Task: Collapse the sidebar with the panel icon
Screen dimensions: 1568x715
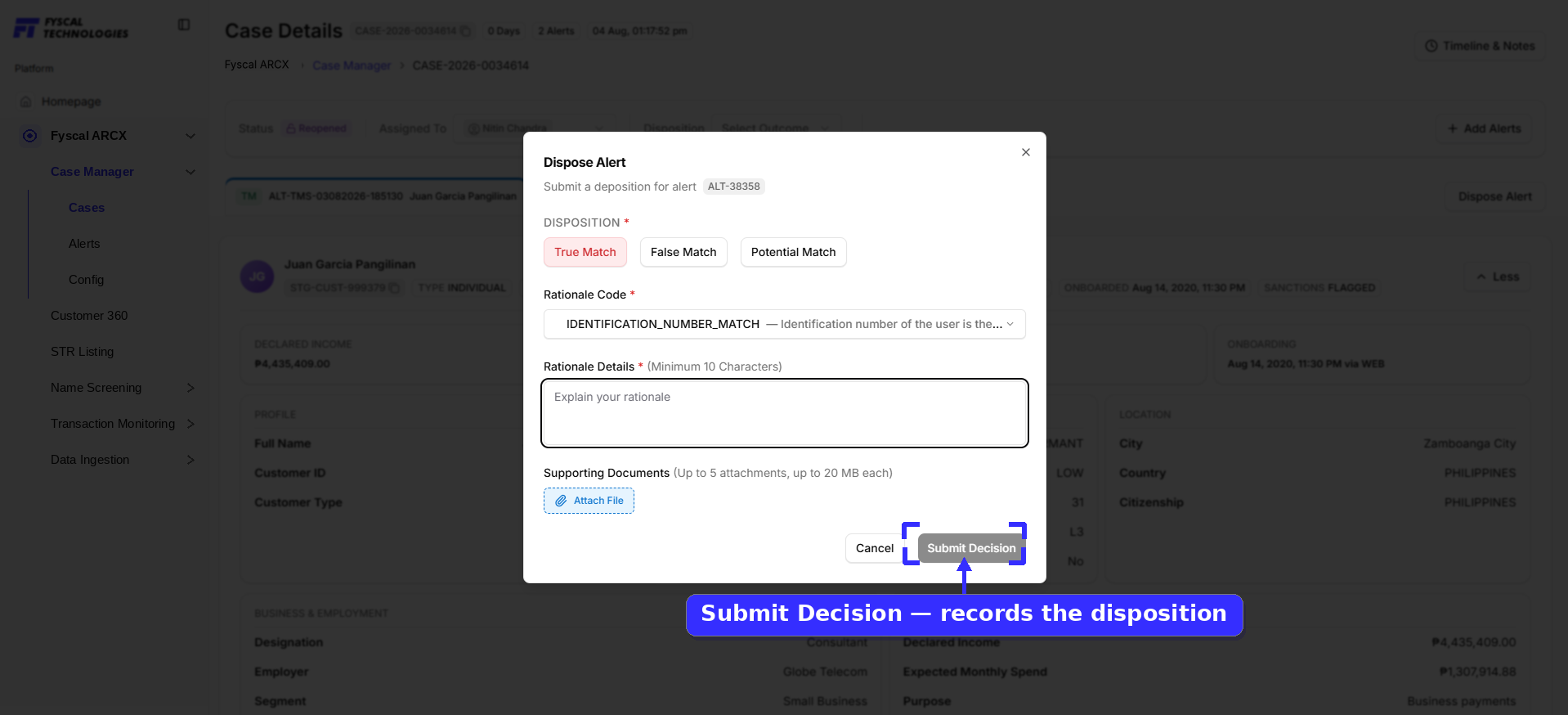Action: point(184,25)
